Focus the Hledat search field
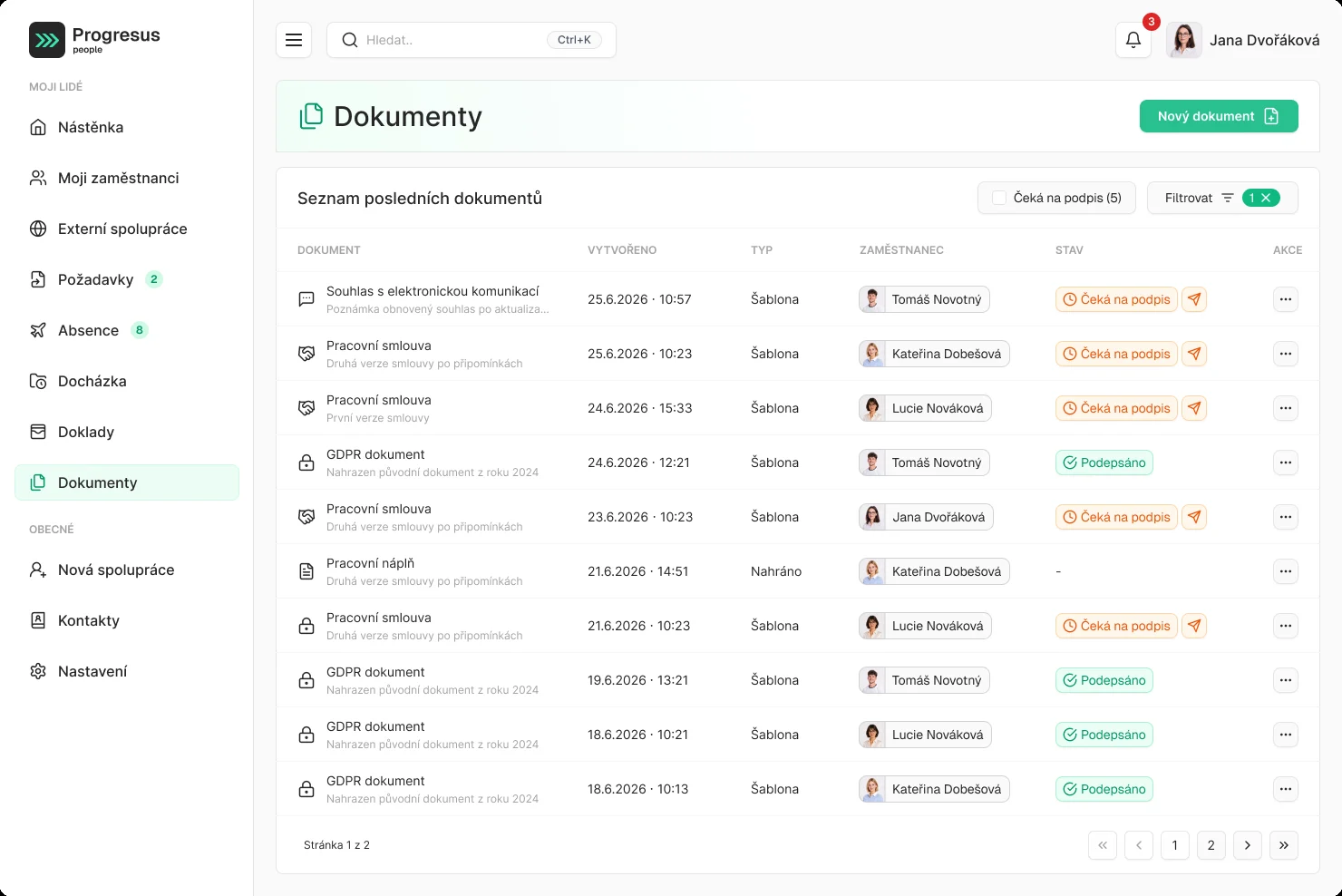 (472, 40)
